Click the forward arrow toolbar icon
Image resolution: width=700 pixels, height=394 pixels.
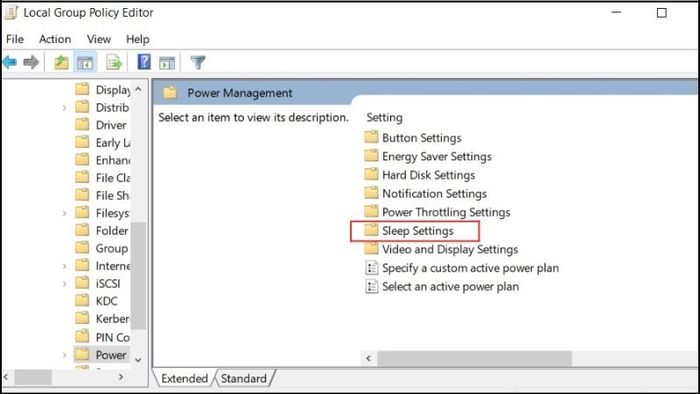[x=31, y=62]
